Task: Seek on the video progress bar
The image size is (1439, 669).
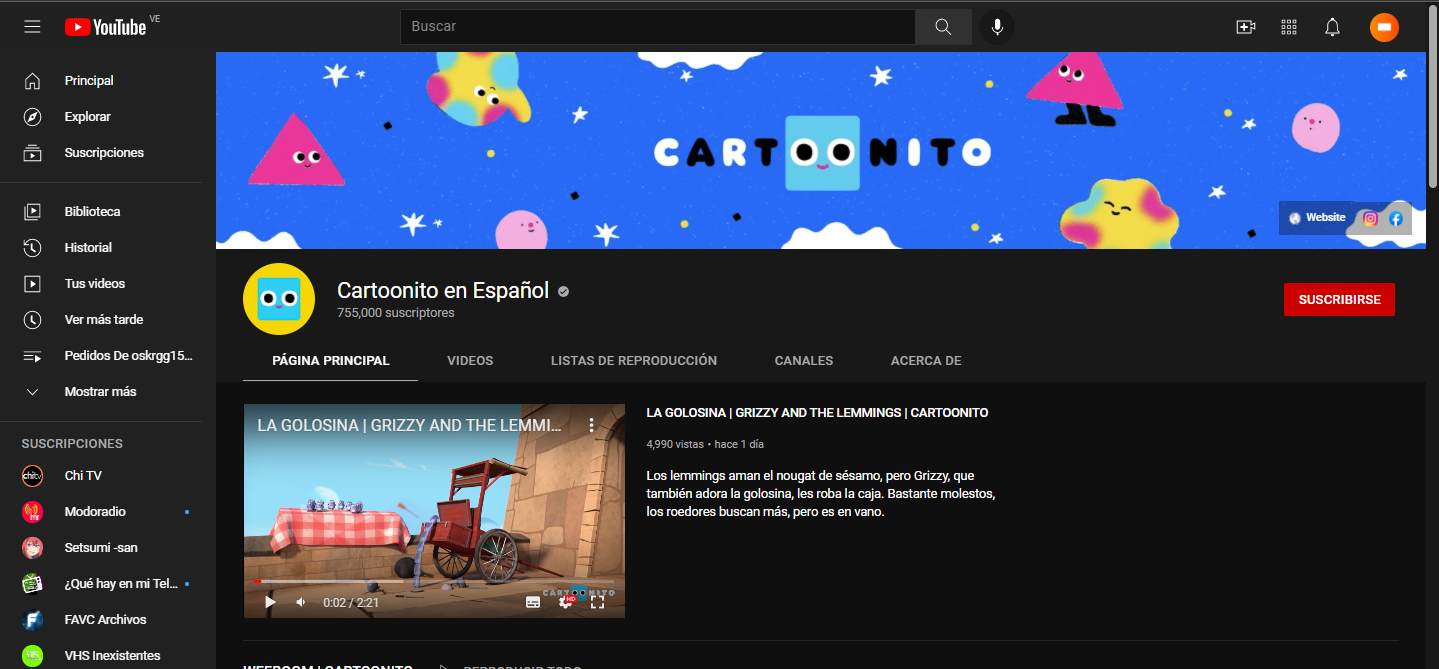Action: pyautogui.click(x=434, y=581)
